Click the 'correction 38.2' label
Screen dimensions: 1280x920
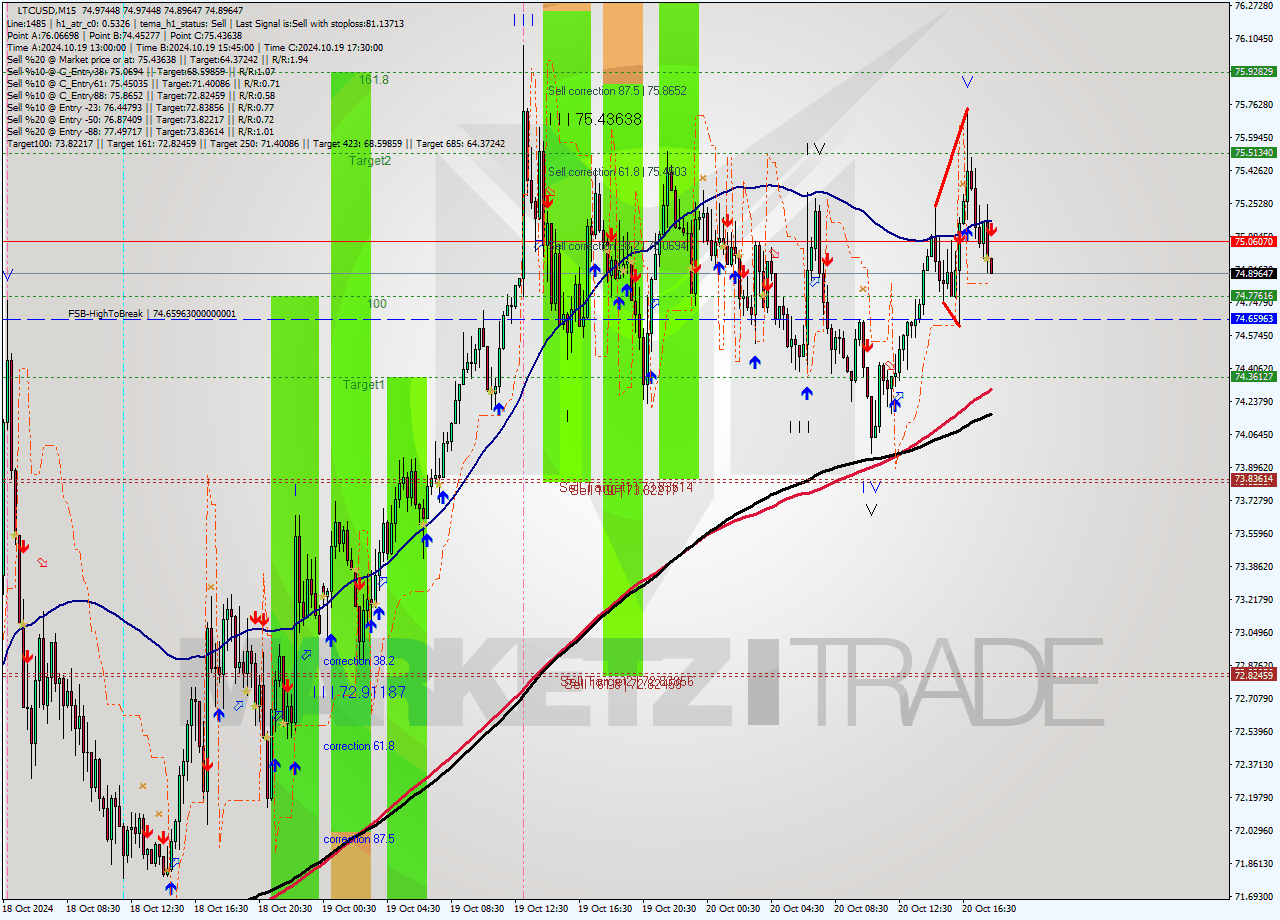point(359,661)
